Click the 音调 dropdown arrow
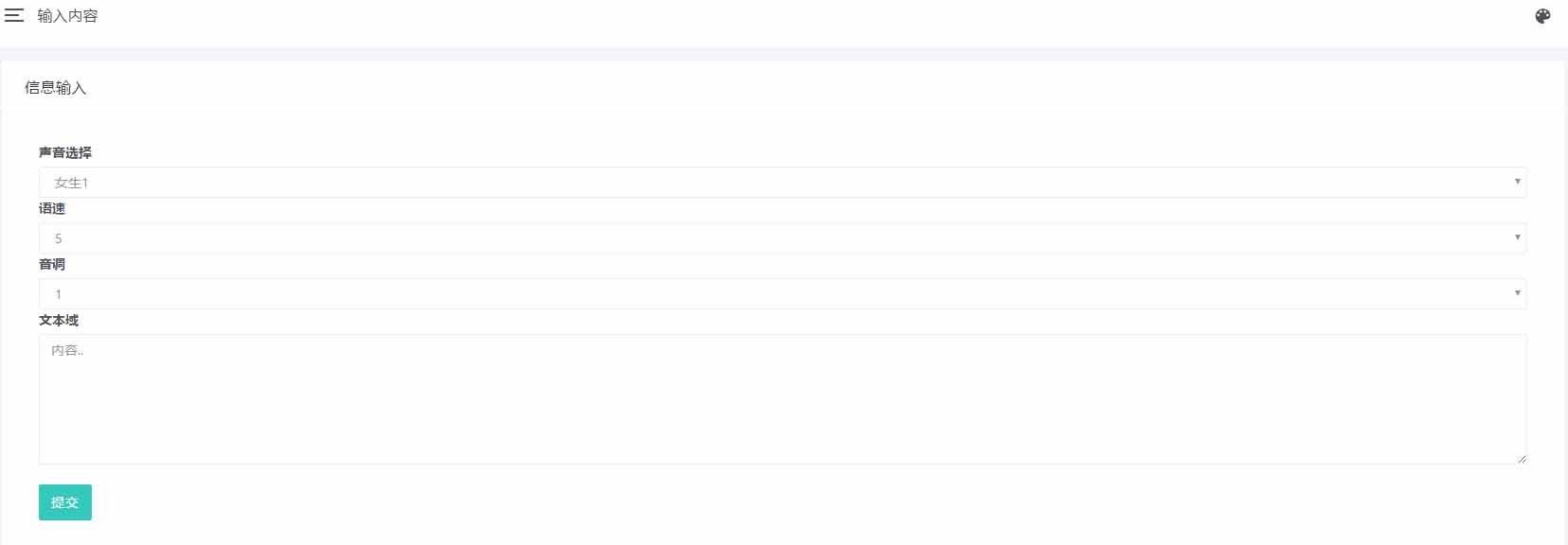Image resolution: width=1568 pixels, height=545 pixels. pyautogui.click(x=1517, y=293)
